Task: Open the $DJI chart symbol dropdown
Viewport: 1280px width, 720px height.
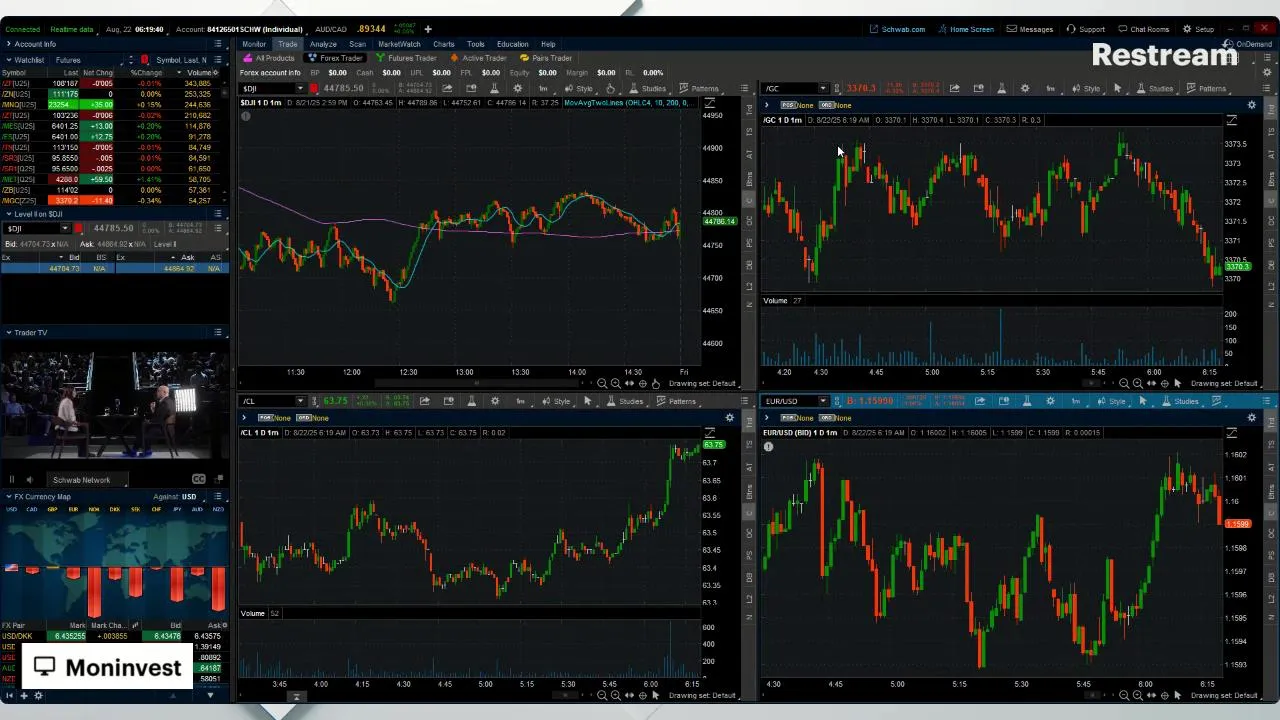Action: coord(299,88)
